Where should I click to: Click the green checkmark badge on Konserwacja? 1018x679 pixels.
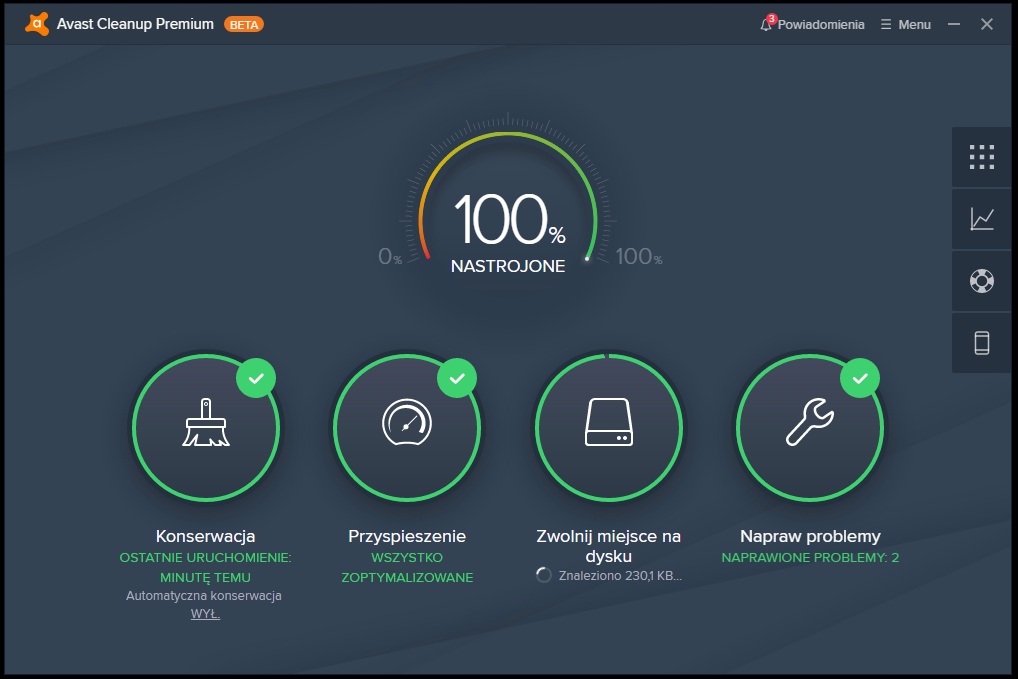[x=256, y=378]
